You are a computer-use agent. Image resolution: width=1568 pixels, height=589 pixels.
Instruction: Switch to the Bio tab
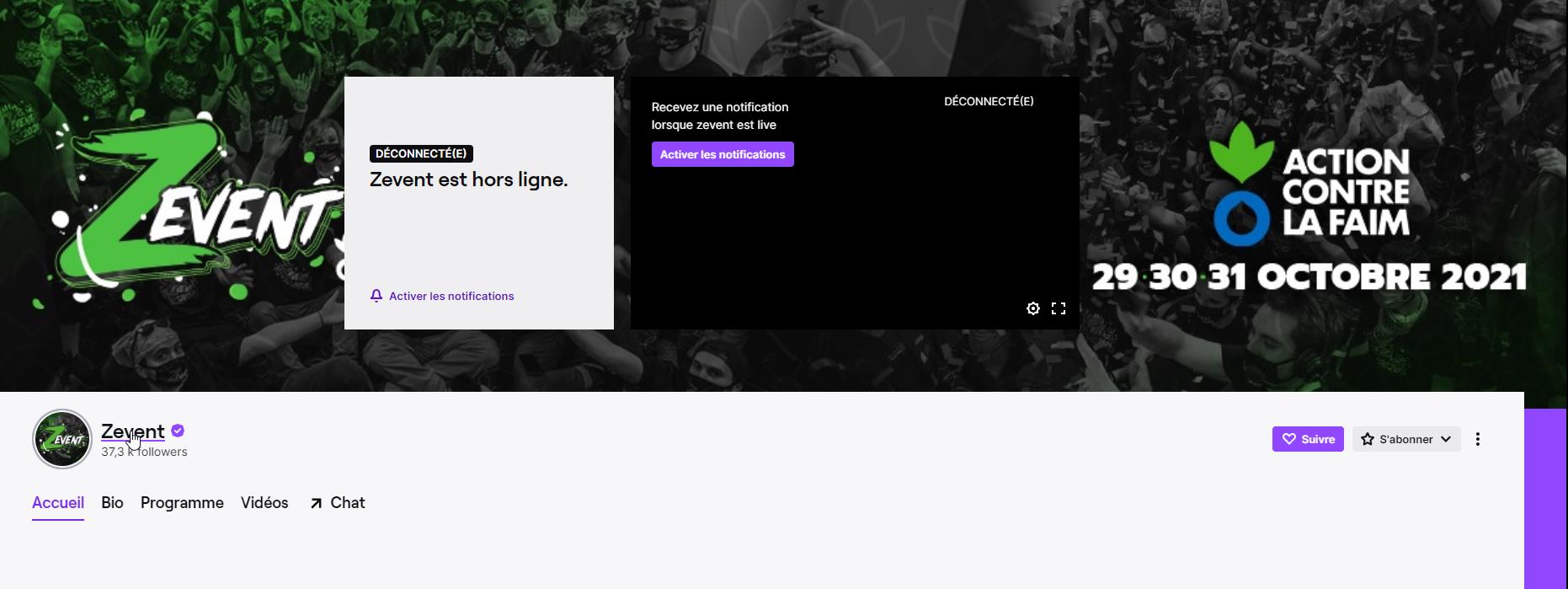112,503
